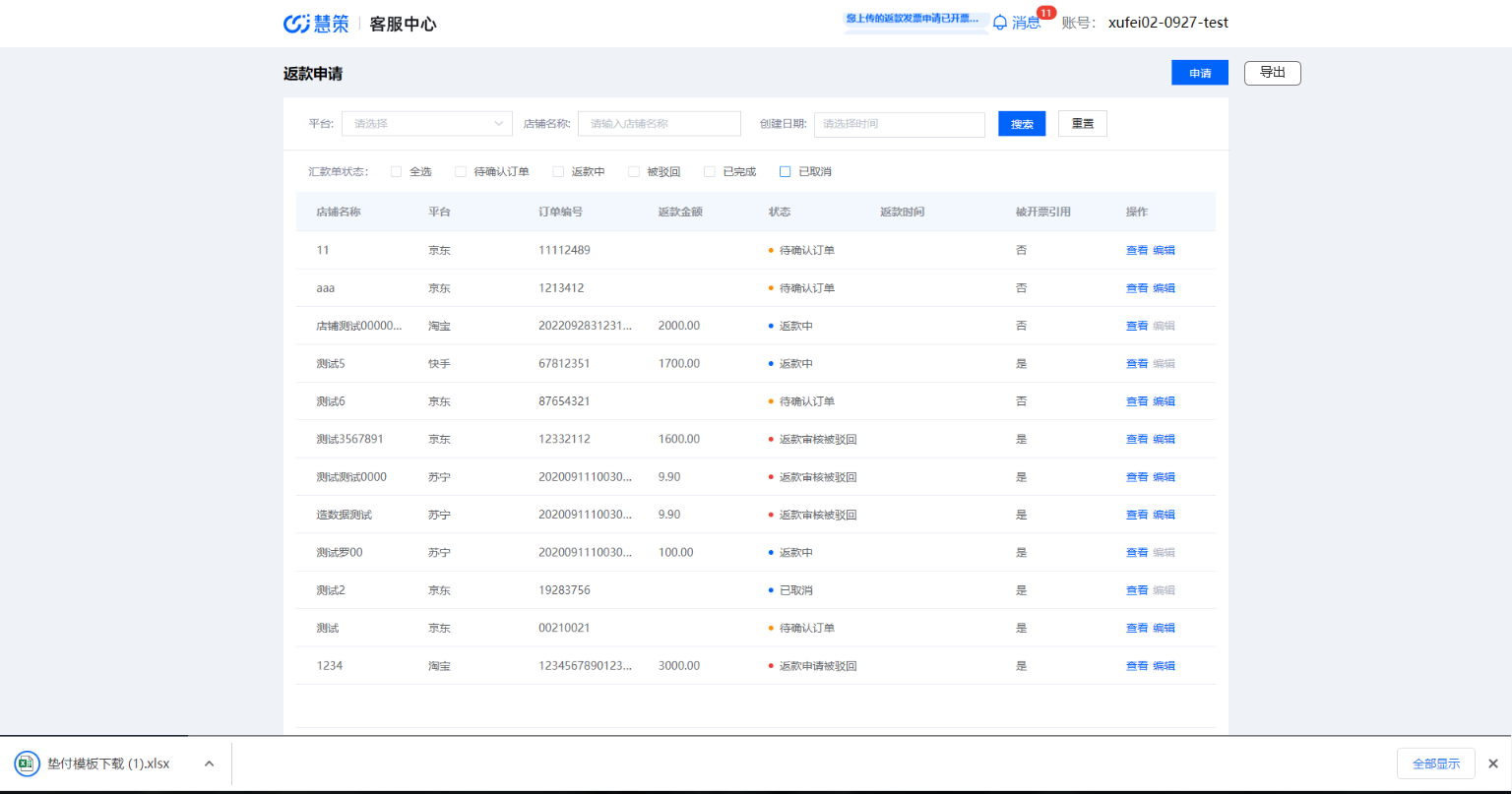Screen dimensions: 1512x794
Task: Click the 返款金额 column header
Action: [x=680, y=213]
